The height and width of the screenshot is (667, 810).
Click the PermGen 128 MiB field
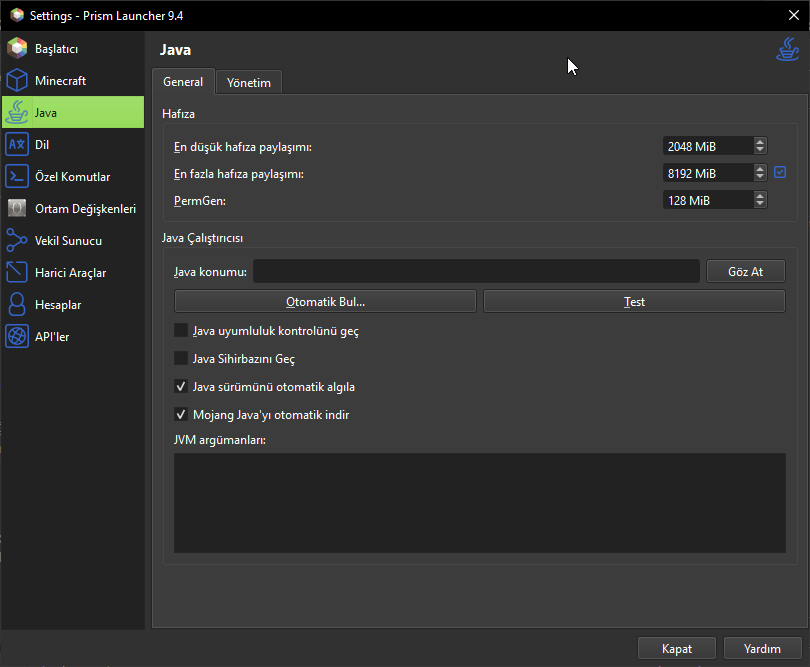click(x=708, y=200)
